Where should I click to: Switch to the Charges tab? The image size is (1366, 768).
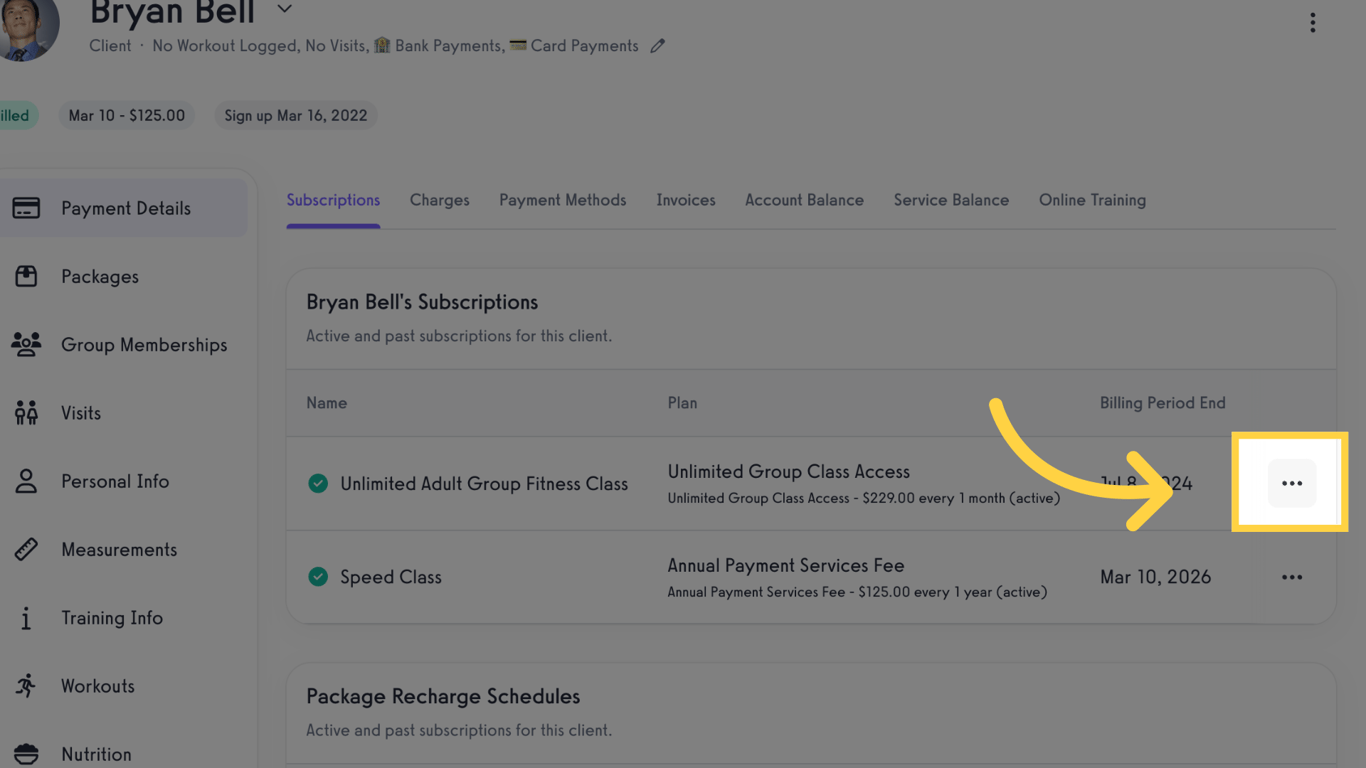click(439, 200)
